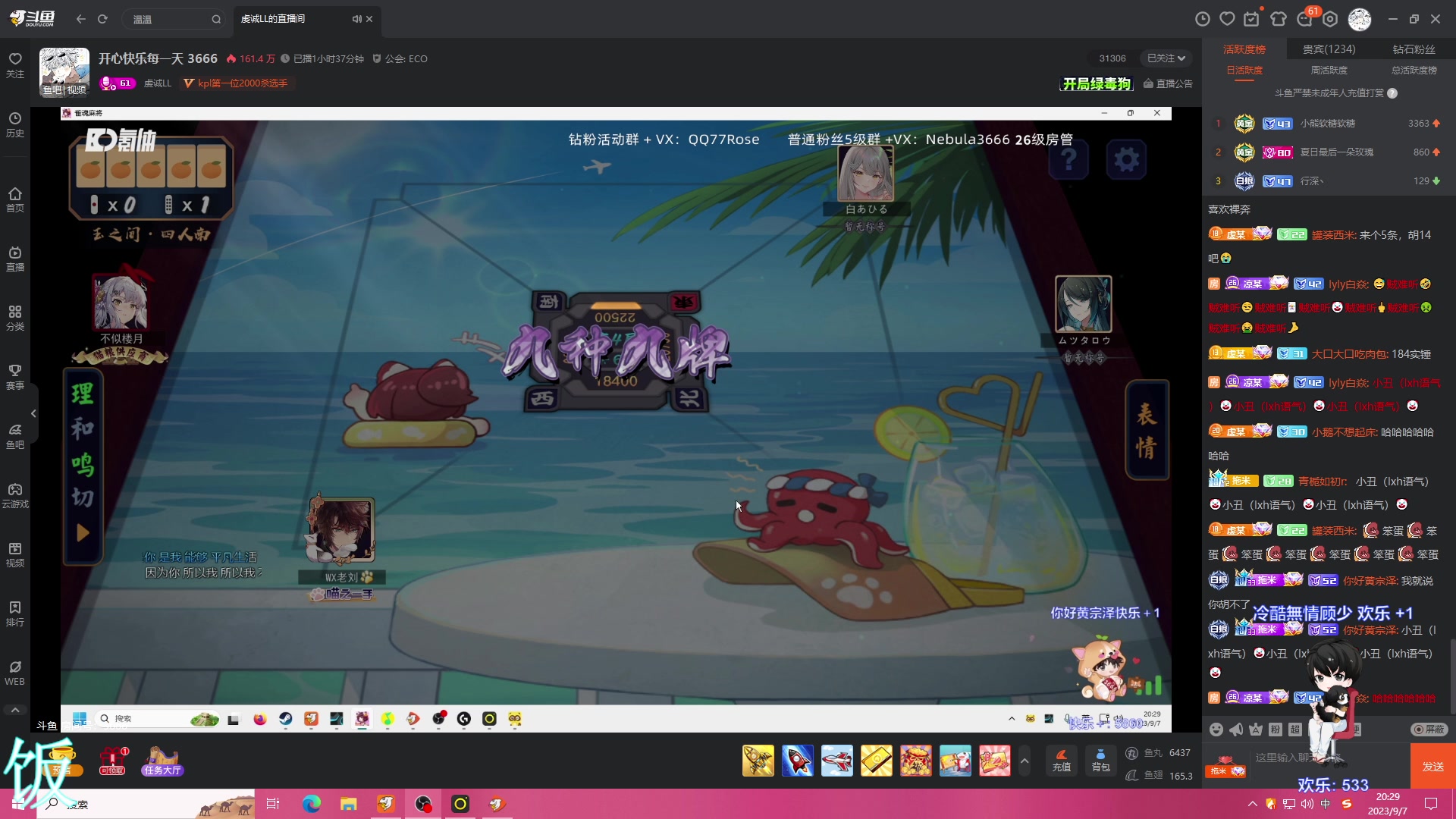
Task: Select 周活跃度 sub-tab
Action: pos(1329,71)
